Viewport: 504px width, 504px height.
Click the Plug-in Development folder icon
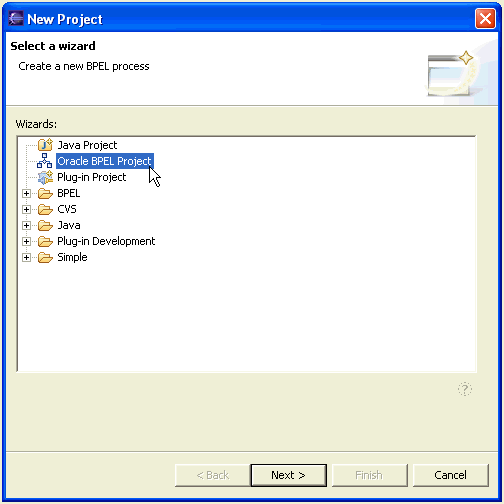pyautogui.click(x=45, y=241)
